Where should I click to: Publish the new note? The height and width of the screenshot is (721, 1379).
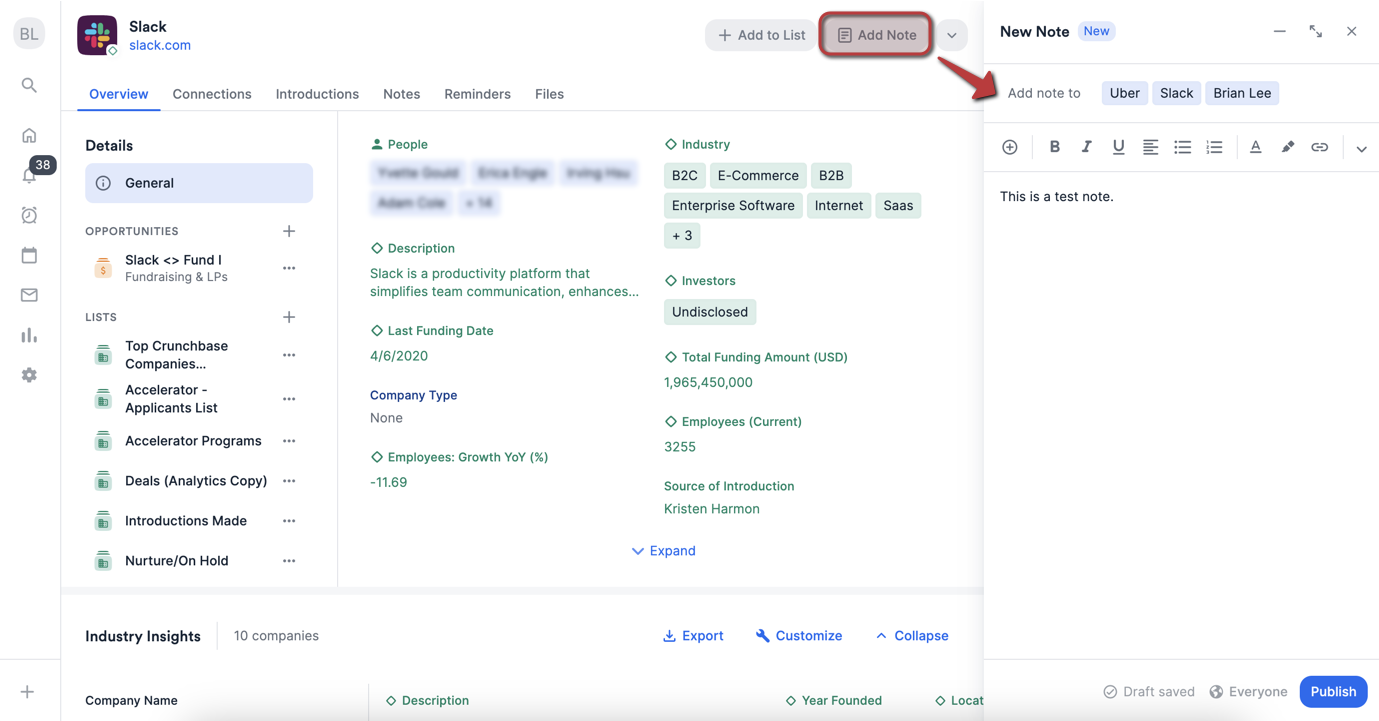click(1333, 691)
